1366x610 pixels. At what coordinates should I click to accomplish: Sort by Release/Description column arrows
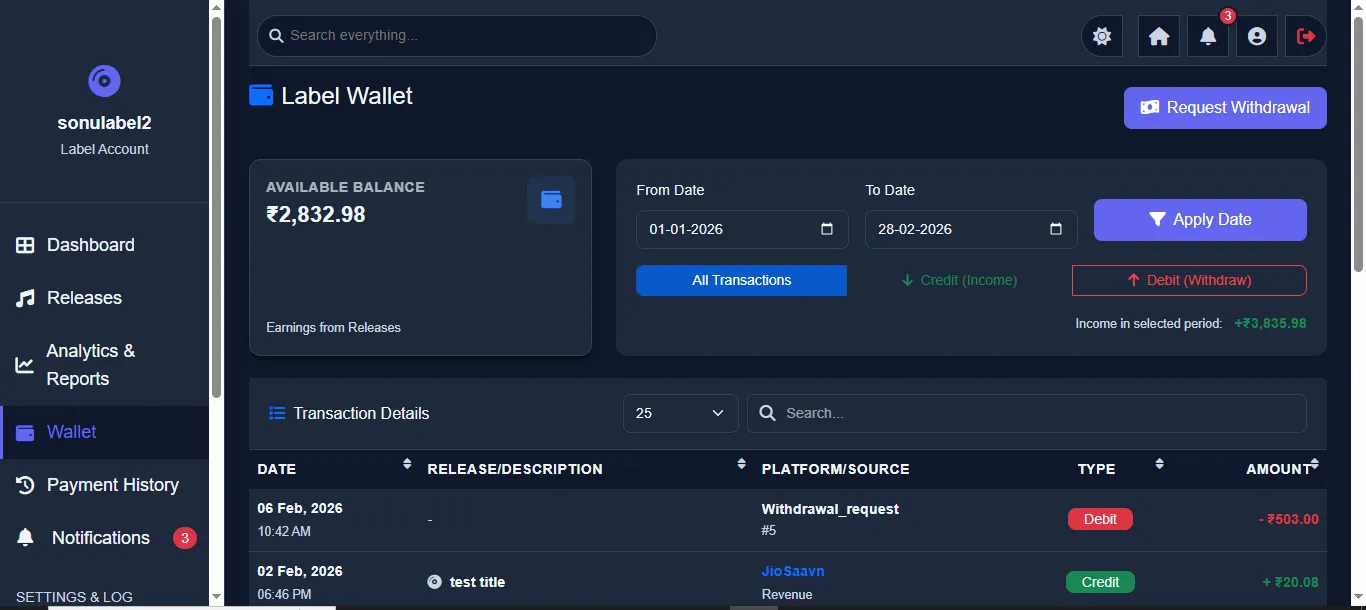click(741, 464)
